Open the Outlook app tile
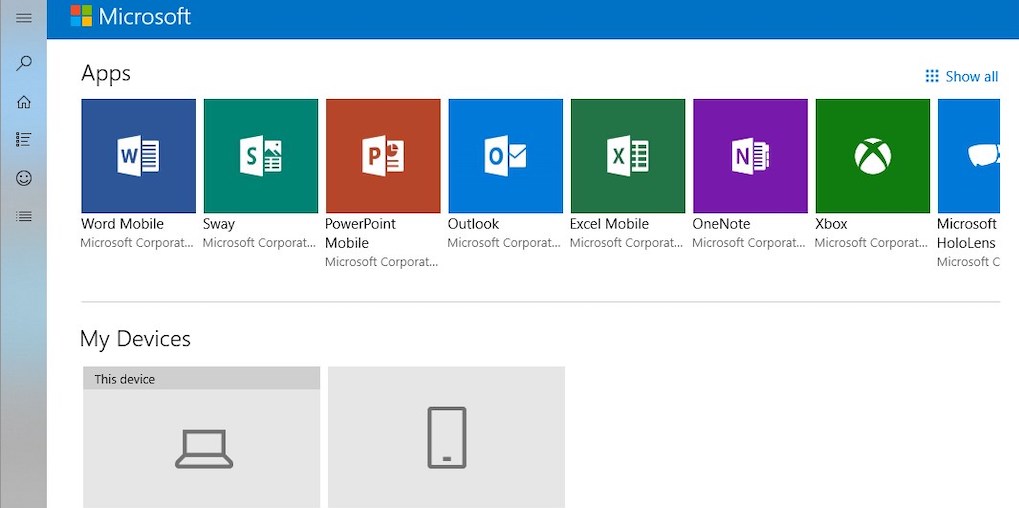This screenshot has height=508, width=1019. point(505,156)
